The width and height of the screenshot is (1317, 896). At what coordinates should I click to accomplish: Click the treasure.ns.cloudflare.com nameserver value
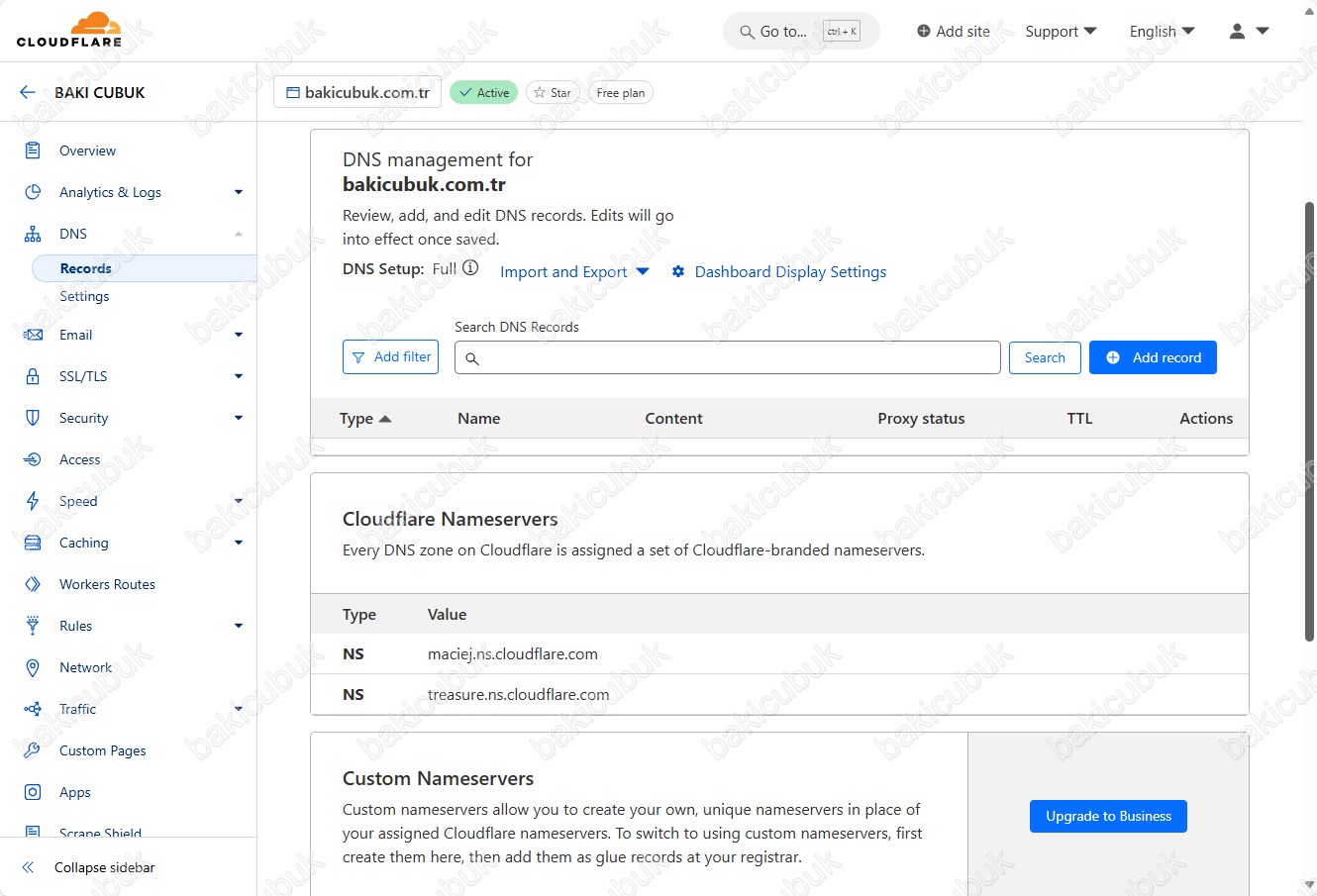click(518, 694)
